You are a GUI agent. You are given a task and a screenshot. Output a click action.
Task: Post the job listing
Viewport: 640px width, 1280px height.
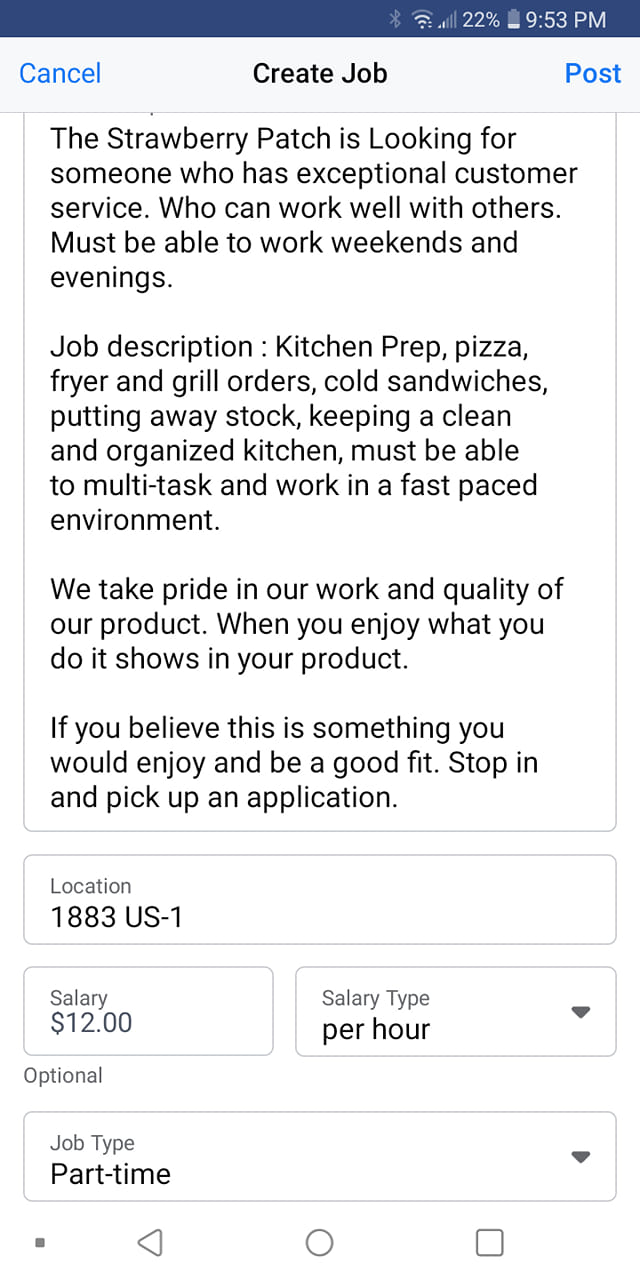[593, 73]
